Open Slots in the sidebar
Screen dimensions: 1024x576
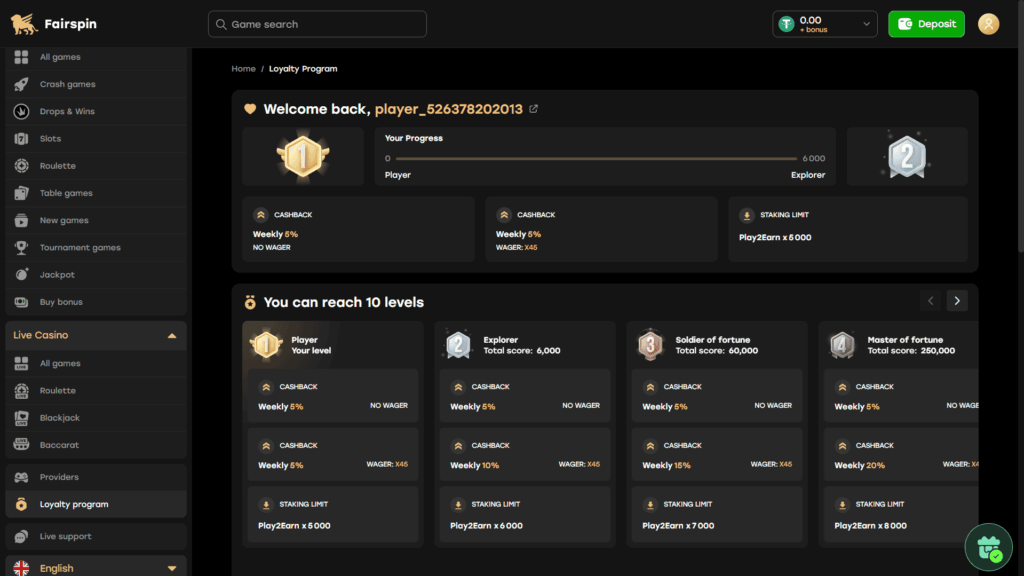click(50, 139)
